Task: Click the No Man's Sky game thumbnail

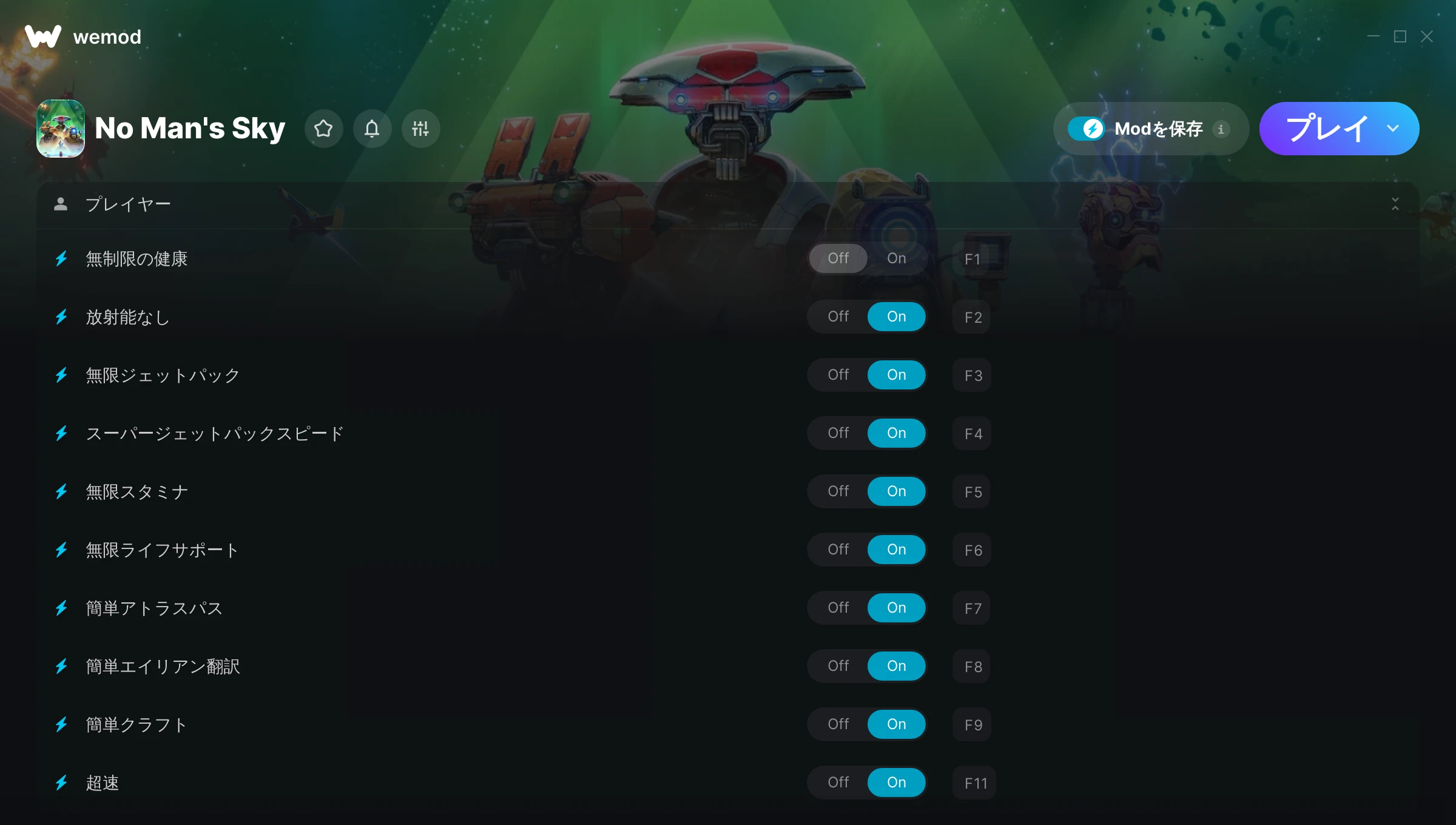Action: pyautogui.click(x=61, y=129)
